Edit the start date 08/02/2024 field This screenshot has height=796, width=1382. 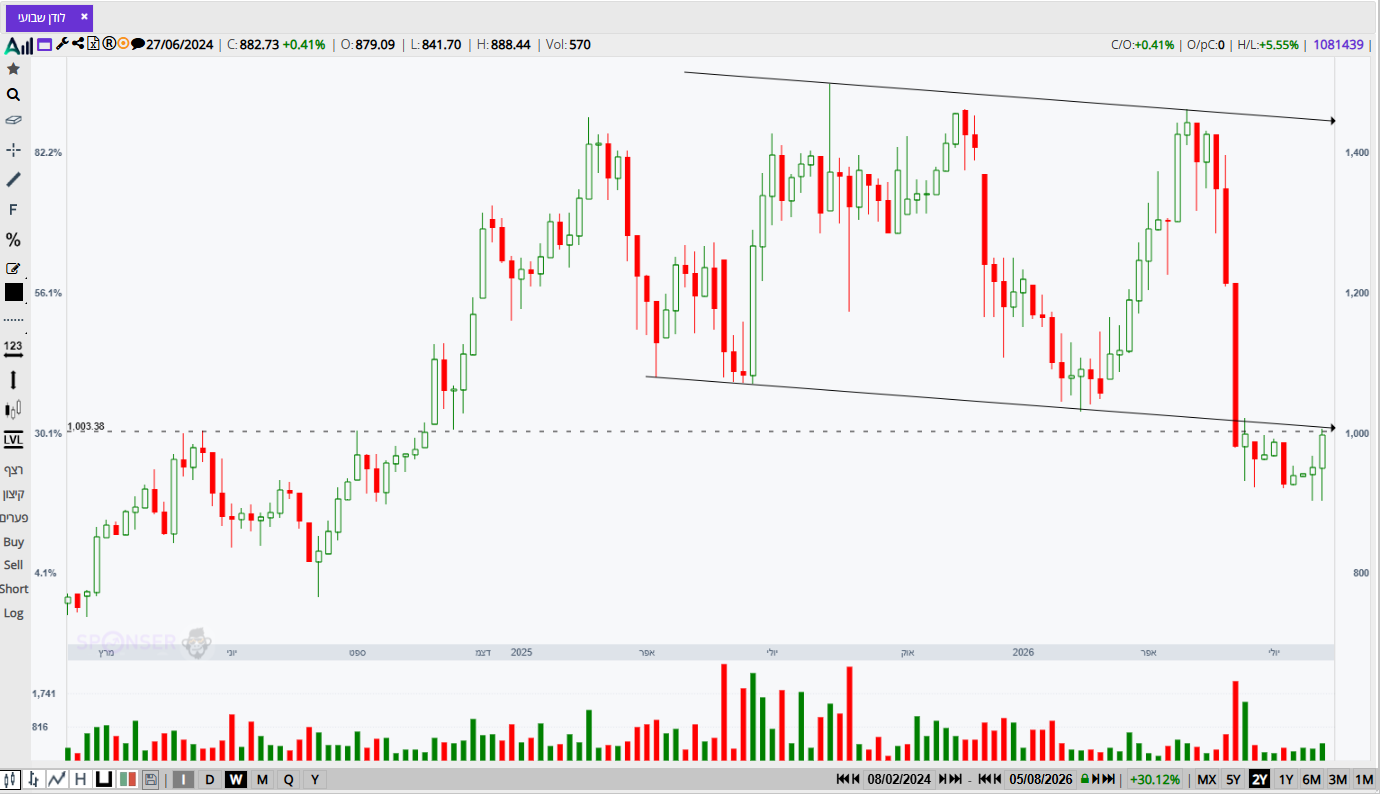(x=899, y=779)
